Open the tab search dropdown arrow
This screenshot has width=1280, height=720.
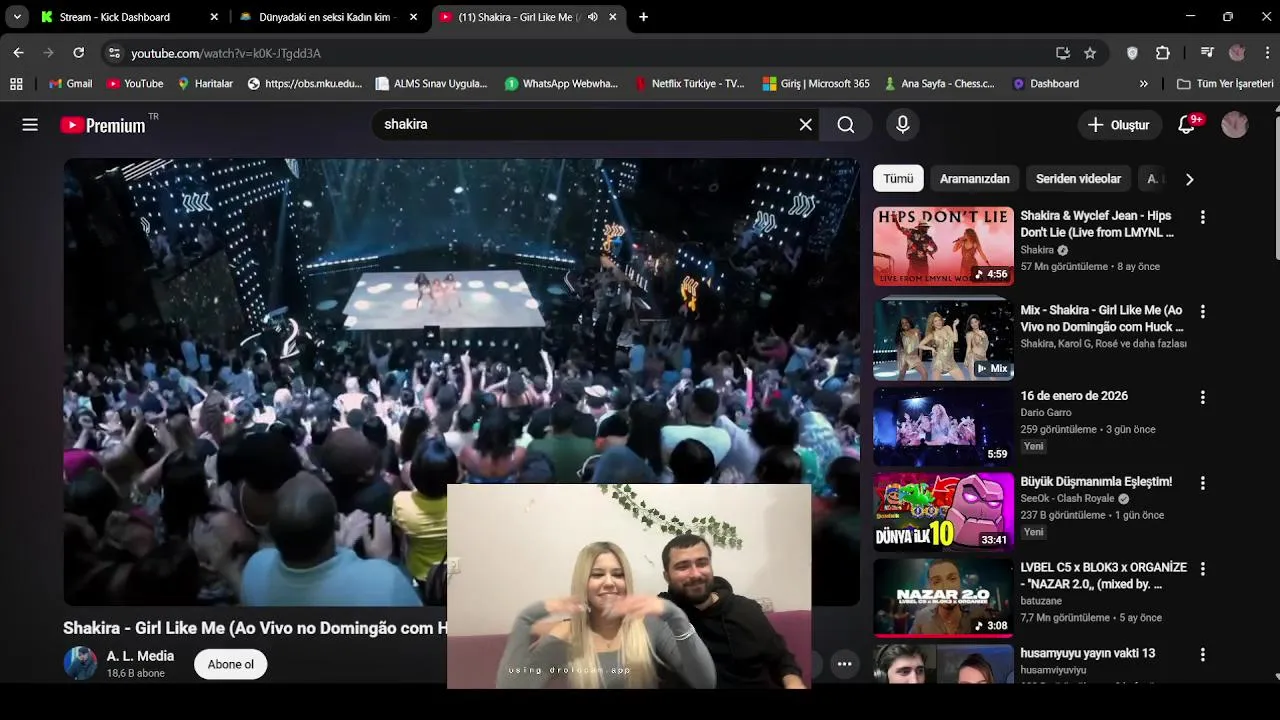point(17,17)
